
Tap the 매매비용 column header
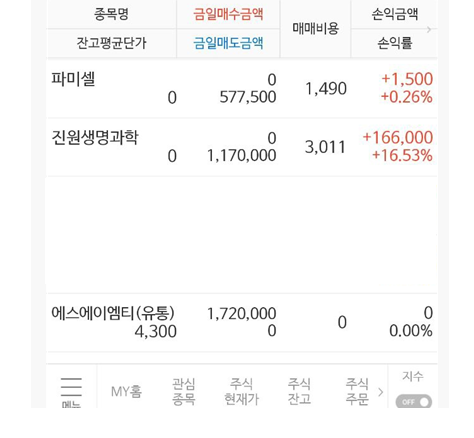[315, 29]
